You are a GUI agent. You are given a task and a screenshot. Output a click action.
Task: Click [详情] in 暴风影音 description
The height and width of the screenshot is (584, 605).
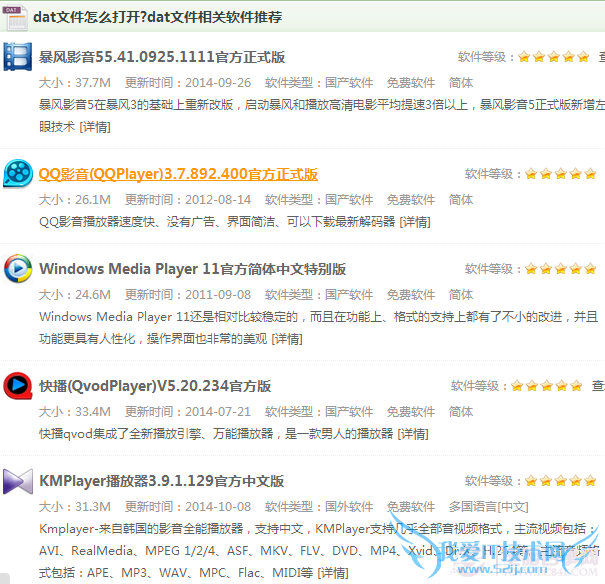pos(95,127)
